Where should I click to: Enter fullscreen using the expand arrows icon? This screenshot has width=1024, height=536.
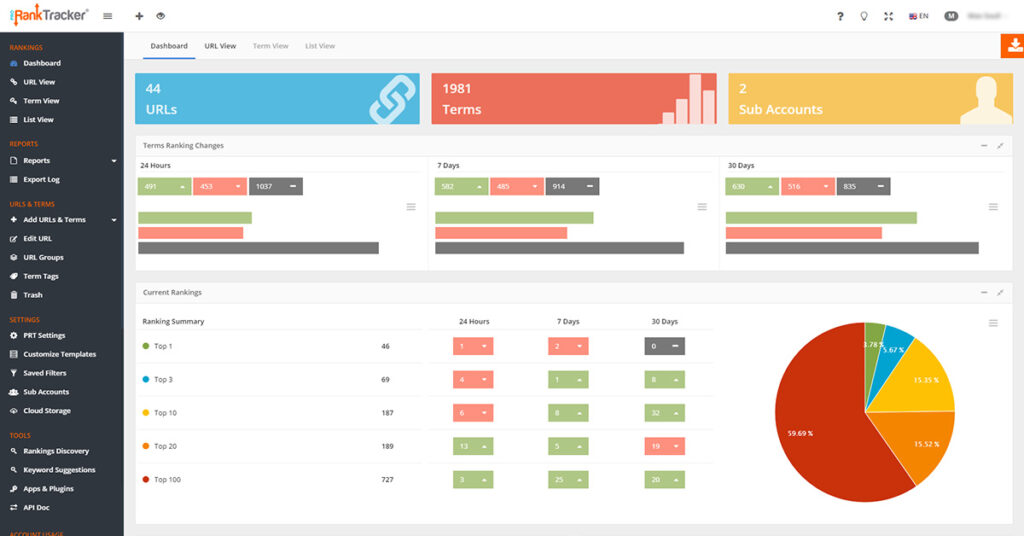[888, 16]
